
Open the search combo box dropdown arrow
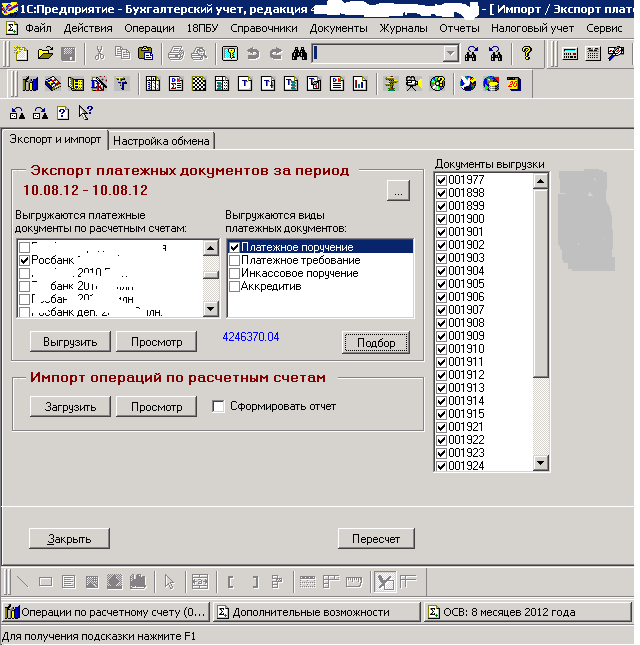point(451,53)
